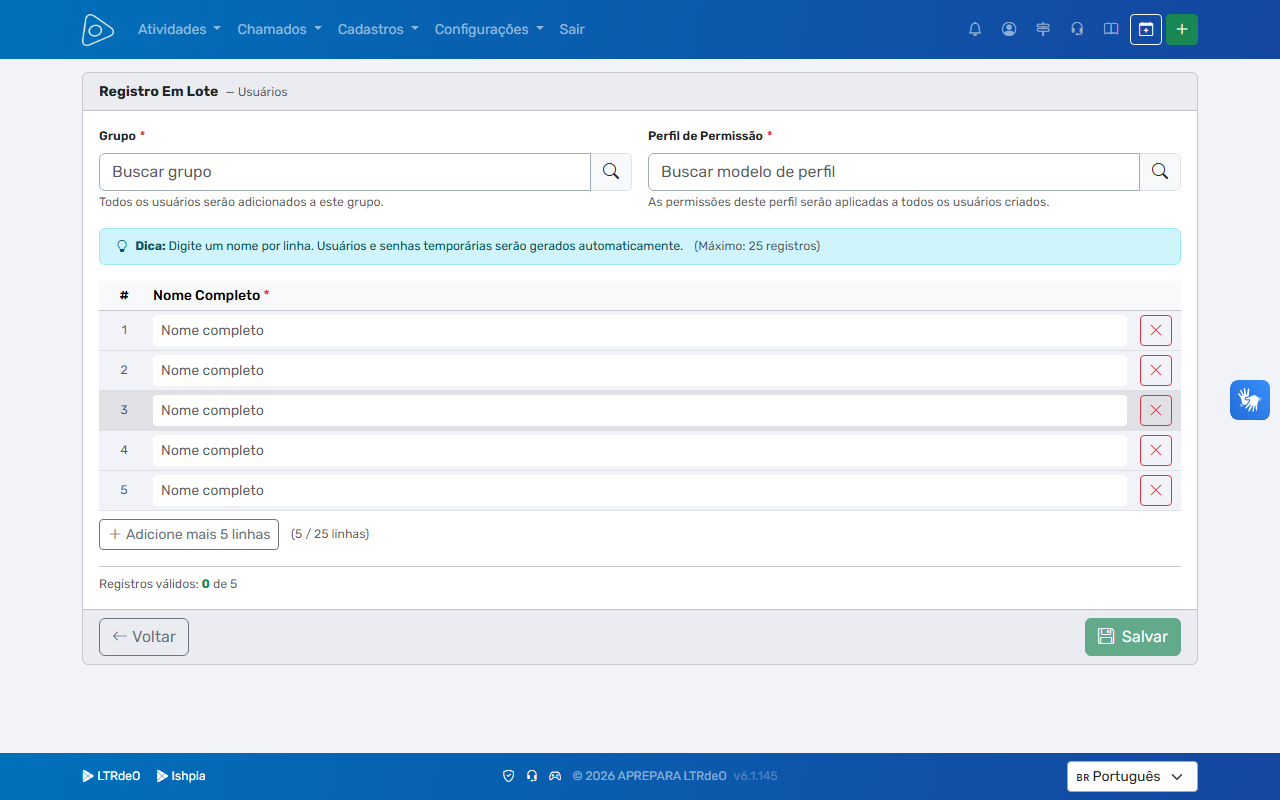Open the book documentation icon
Screen dimensions: 1280x800
[x=1111, y=29]
